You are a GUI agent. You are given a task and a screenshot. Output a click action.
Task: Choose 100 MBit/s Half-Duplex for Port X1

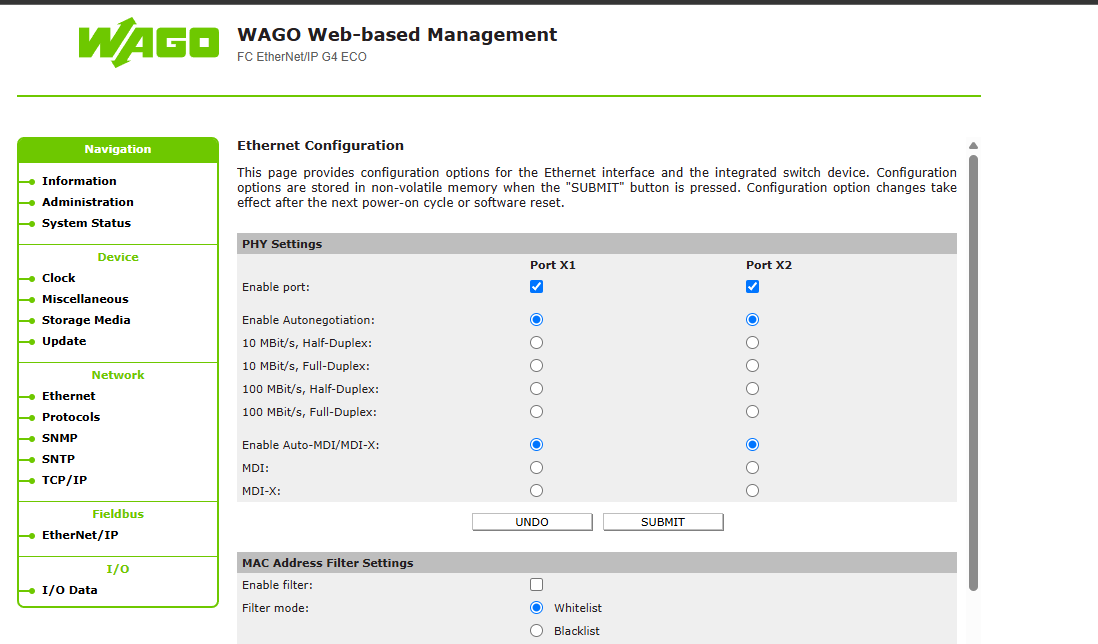pyautogui.click(x=537, y=389)
